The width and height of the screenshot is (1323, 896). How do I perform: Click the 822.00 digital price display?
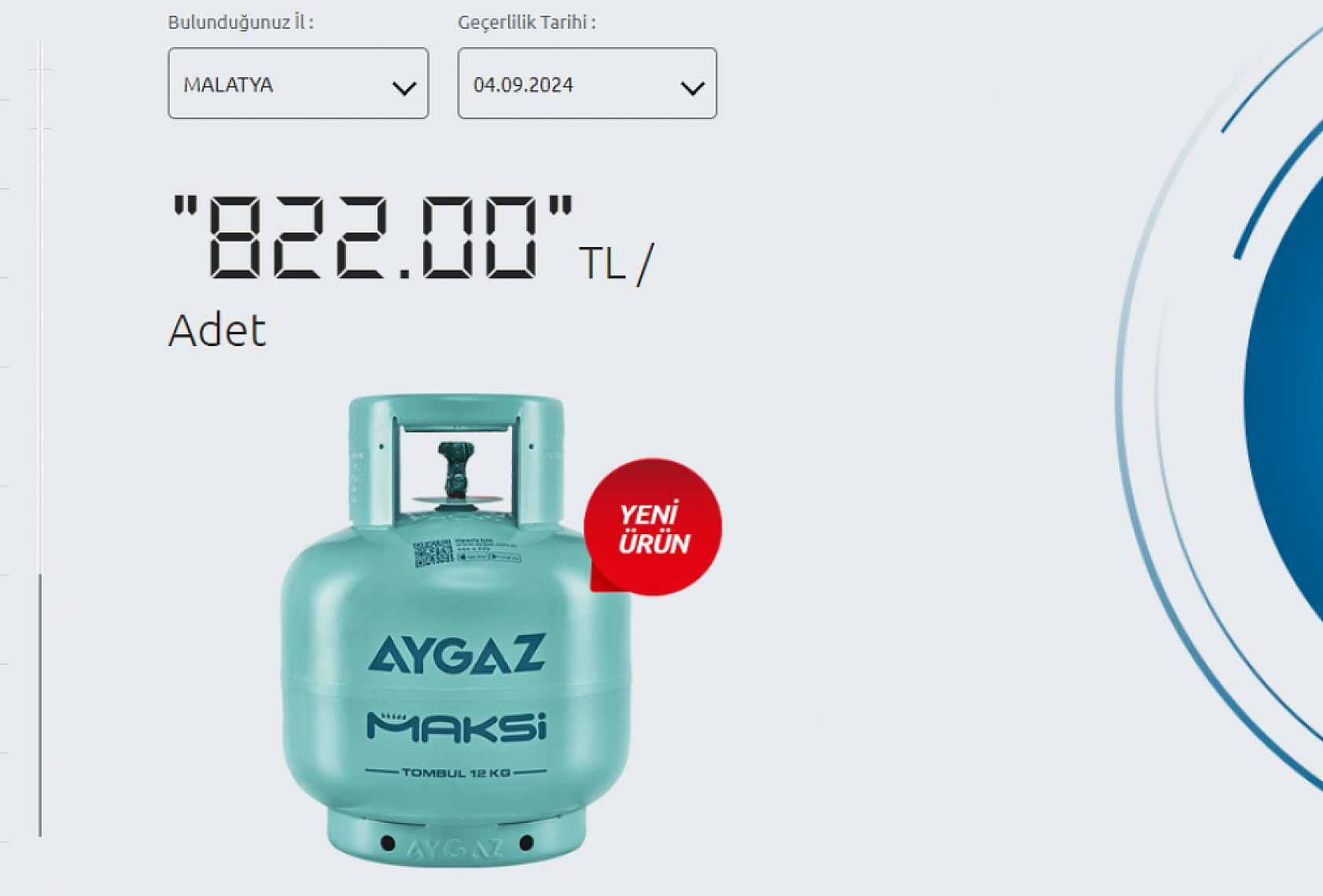[373, 238]
